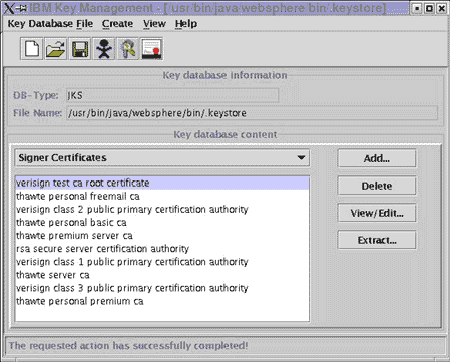The width and height of the screenshot is (450, 362).
Task: Click the stick figure person toolbar icon
Action: [x=104, y=49]
